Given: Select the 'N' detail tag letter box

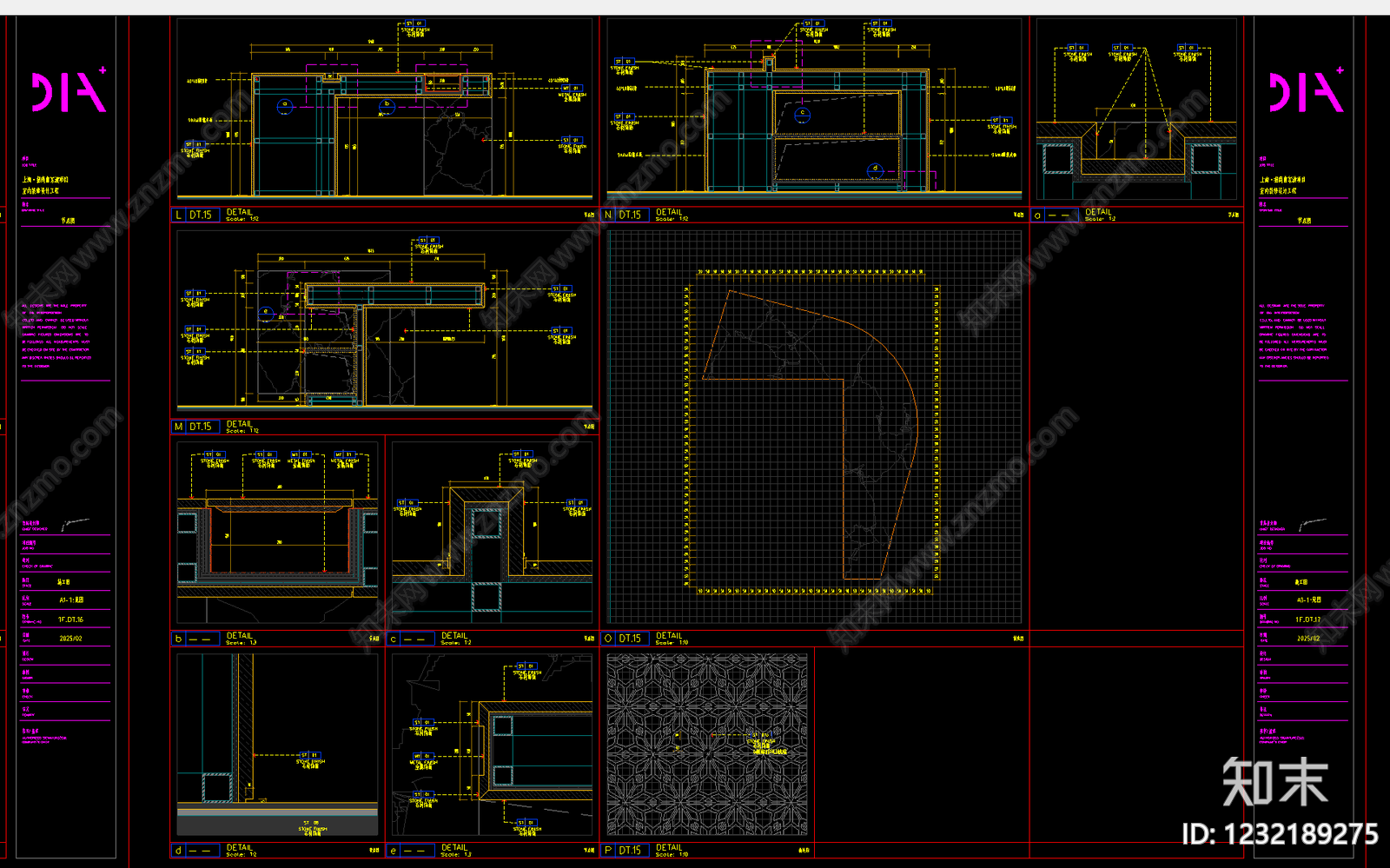Looking at the screenshot, I should [x=608, y=215].
